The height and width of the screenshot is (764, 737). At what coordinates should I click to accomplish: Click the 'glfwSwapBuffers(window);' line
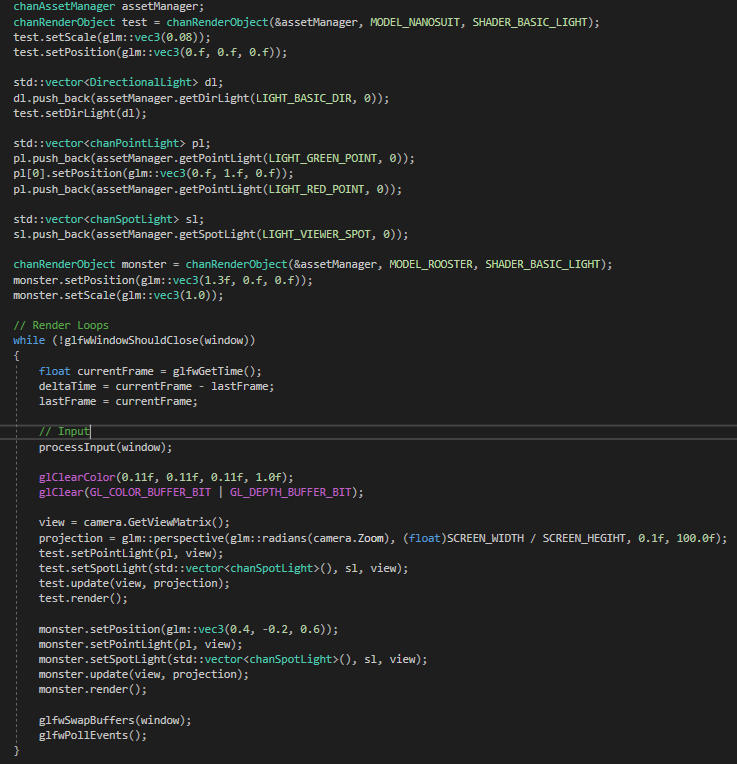[x=115, y=720]
